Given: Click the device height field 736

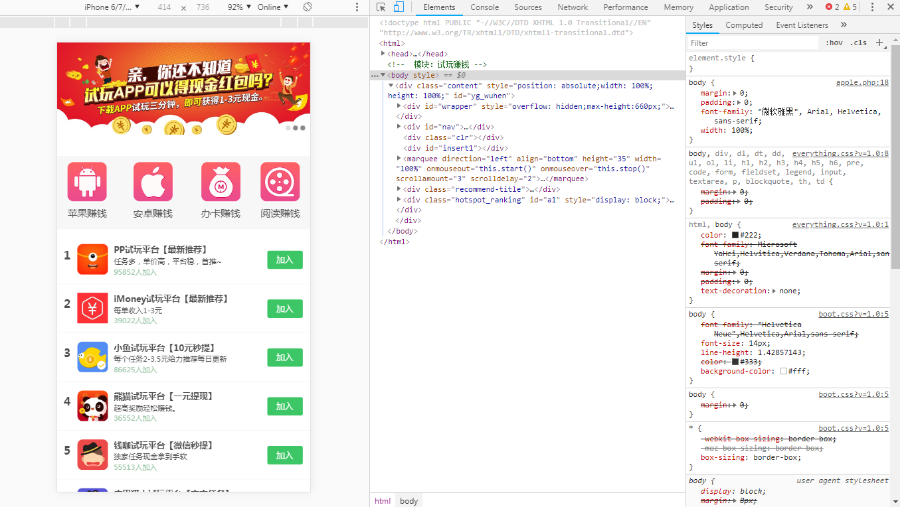Looking at the screenshot, I should (x=203, y=7).
